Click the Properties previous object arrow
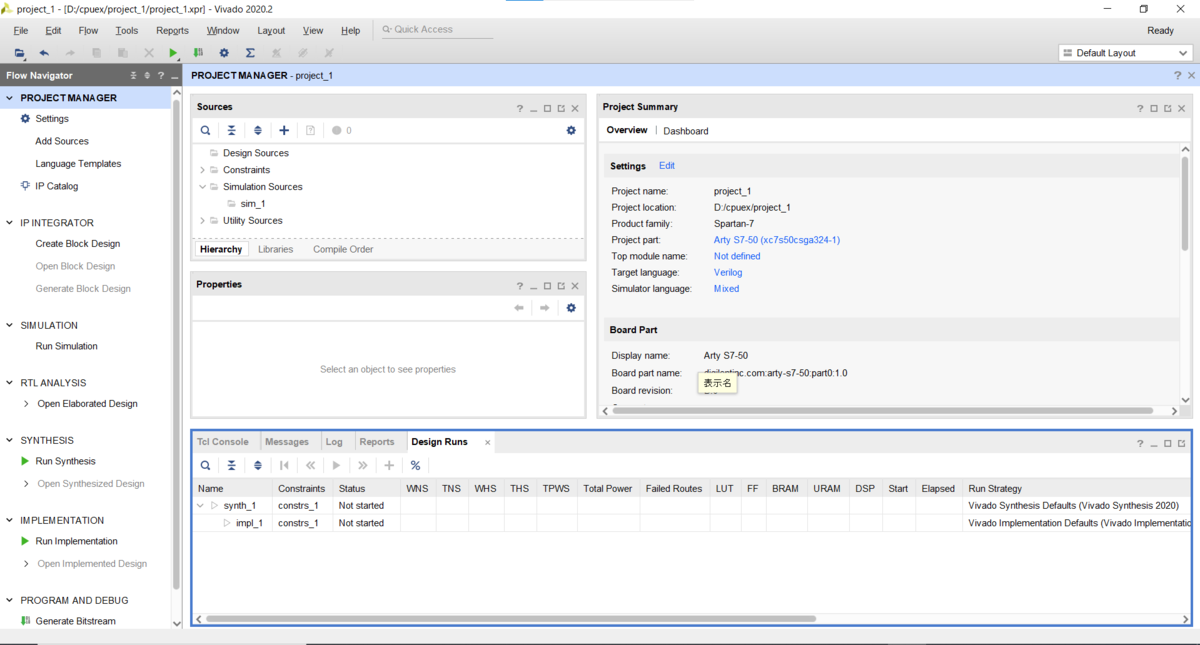The image size is (1200, 645). point(519,308)
